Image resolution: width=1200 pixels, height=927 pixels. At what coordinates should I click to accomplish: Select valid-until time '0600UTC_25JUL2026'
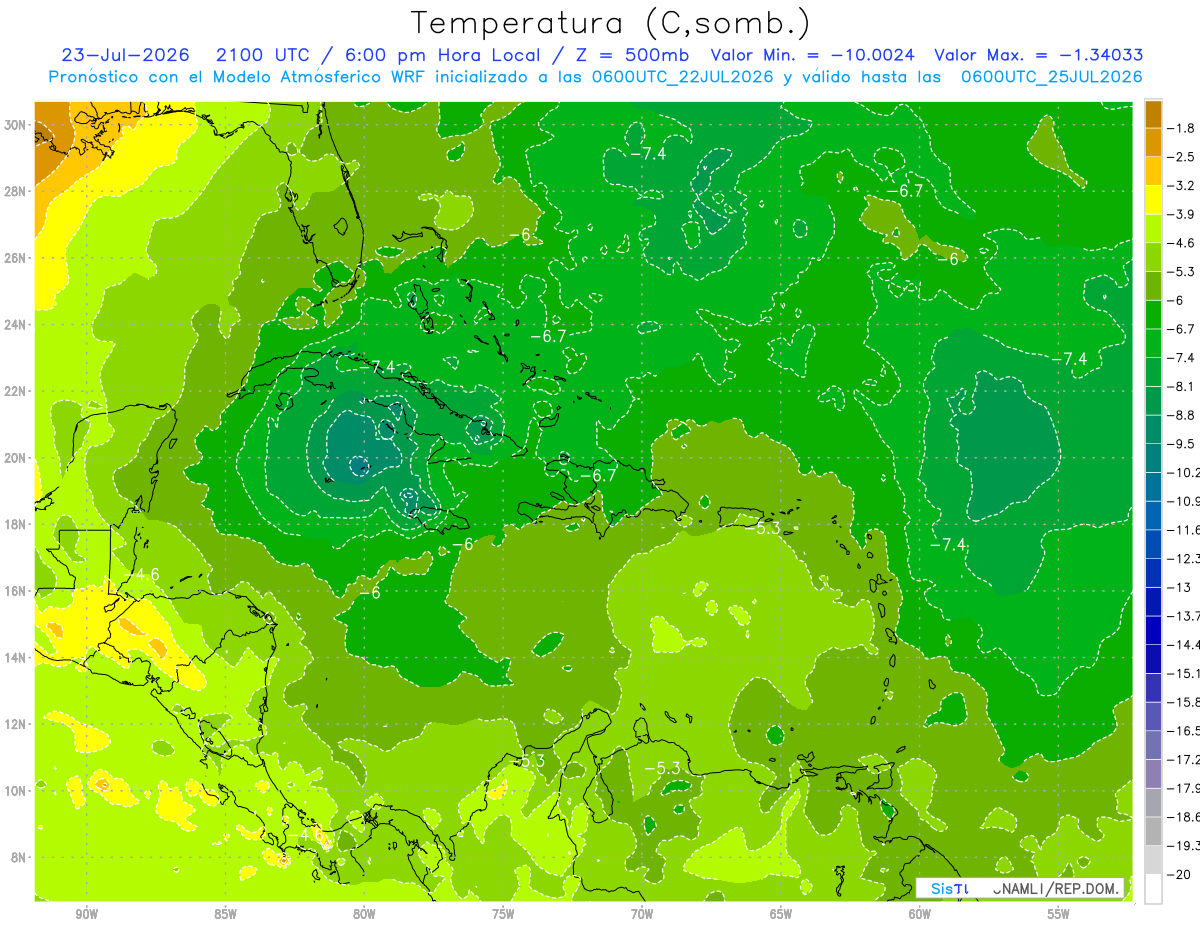[x=1051, y=77]
